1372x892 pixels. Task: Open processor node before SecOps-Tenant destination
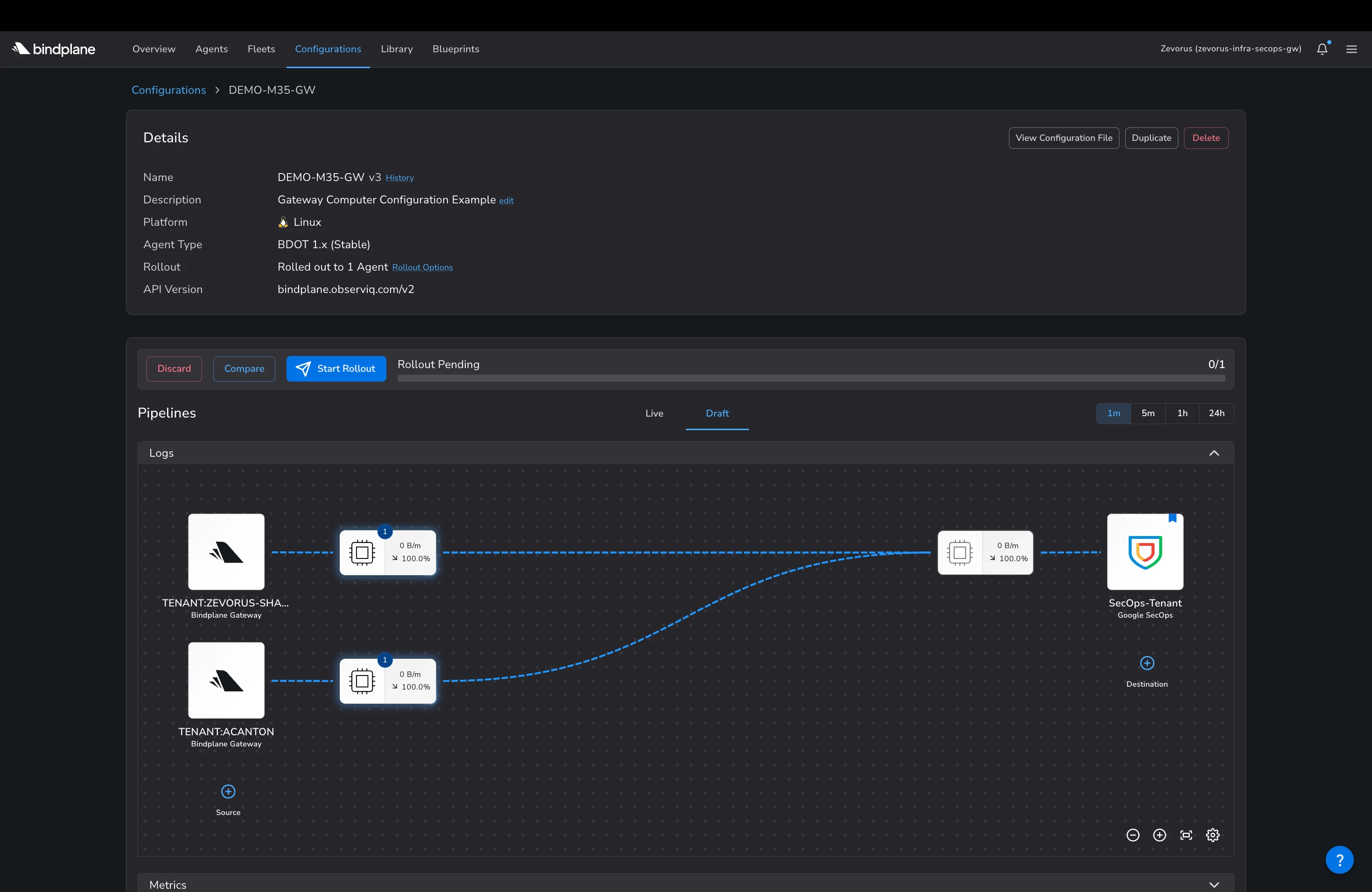click(985, 552)
